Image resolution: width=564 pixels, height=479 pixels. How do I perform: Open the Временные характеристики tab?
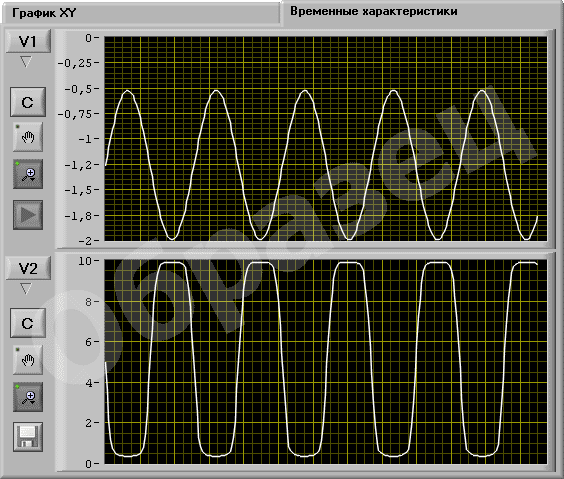[x=374, y=11]
